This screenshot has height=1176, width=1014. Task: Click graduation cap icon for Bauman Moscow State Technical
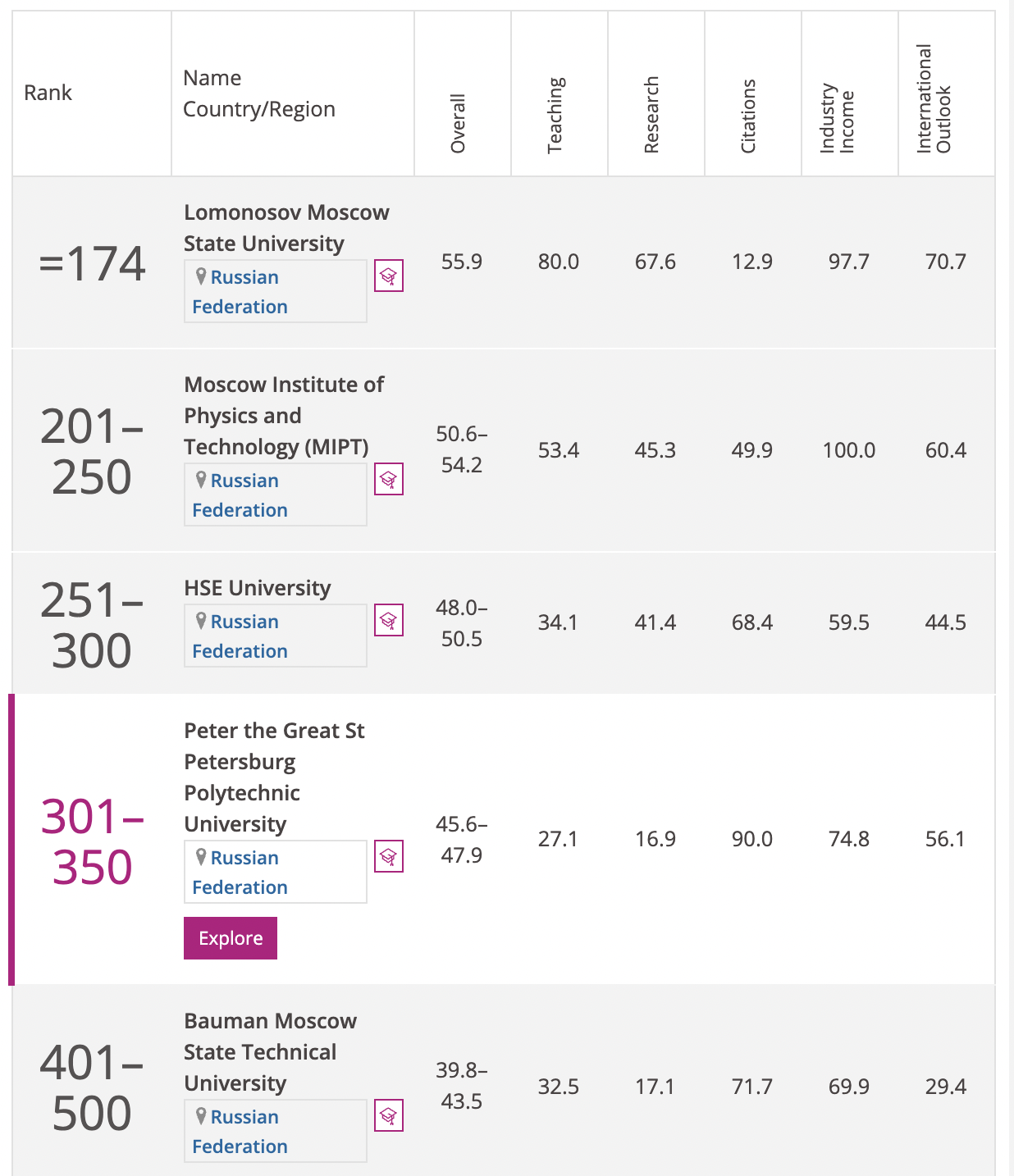pos(389,1116)
